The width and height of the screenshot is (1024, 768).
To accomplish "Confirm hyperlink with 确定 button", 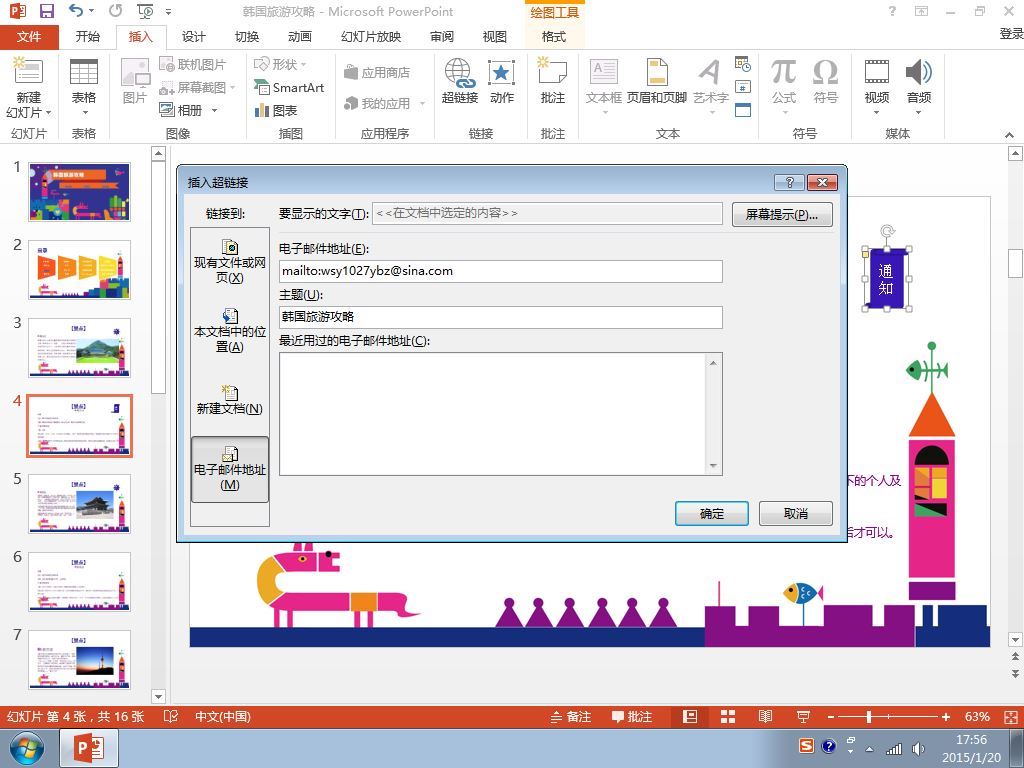I will [712, 513].
